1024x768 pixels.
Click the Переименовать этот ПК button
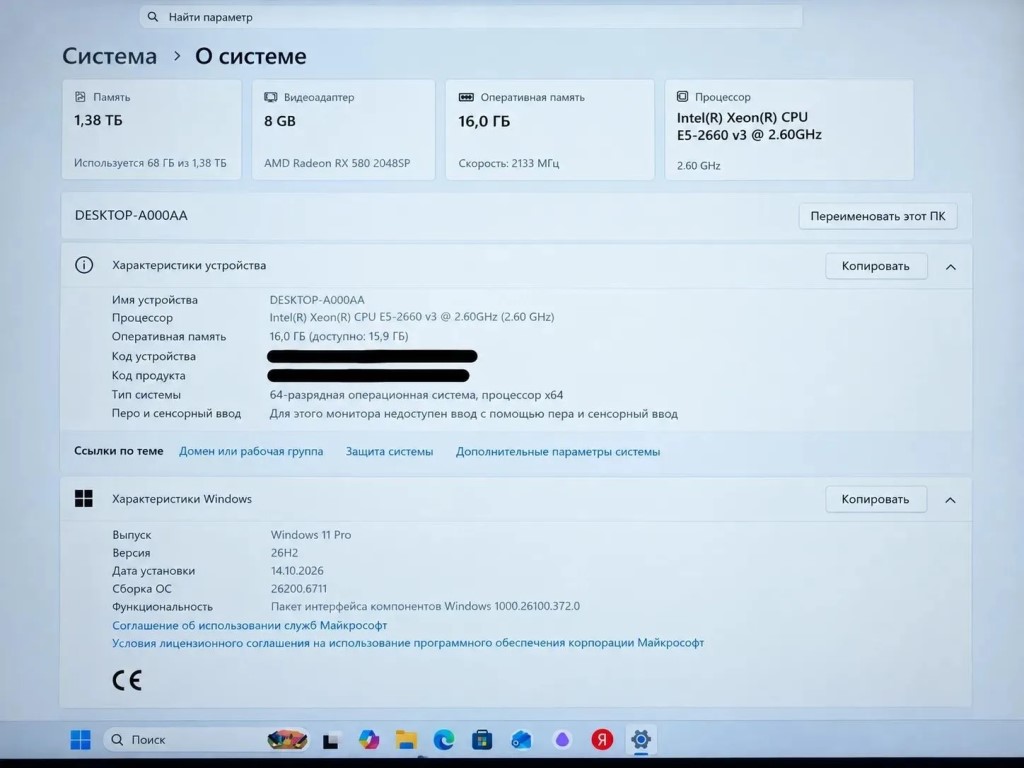pyautogui.click(x=878, y=216)
